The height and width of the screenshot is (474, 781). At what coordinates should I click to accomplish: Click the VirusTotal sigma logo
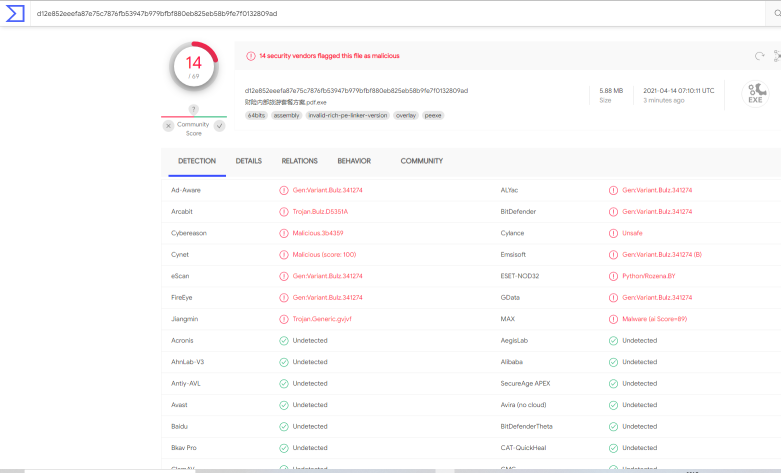(x=15, y=13)
